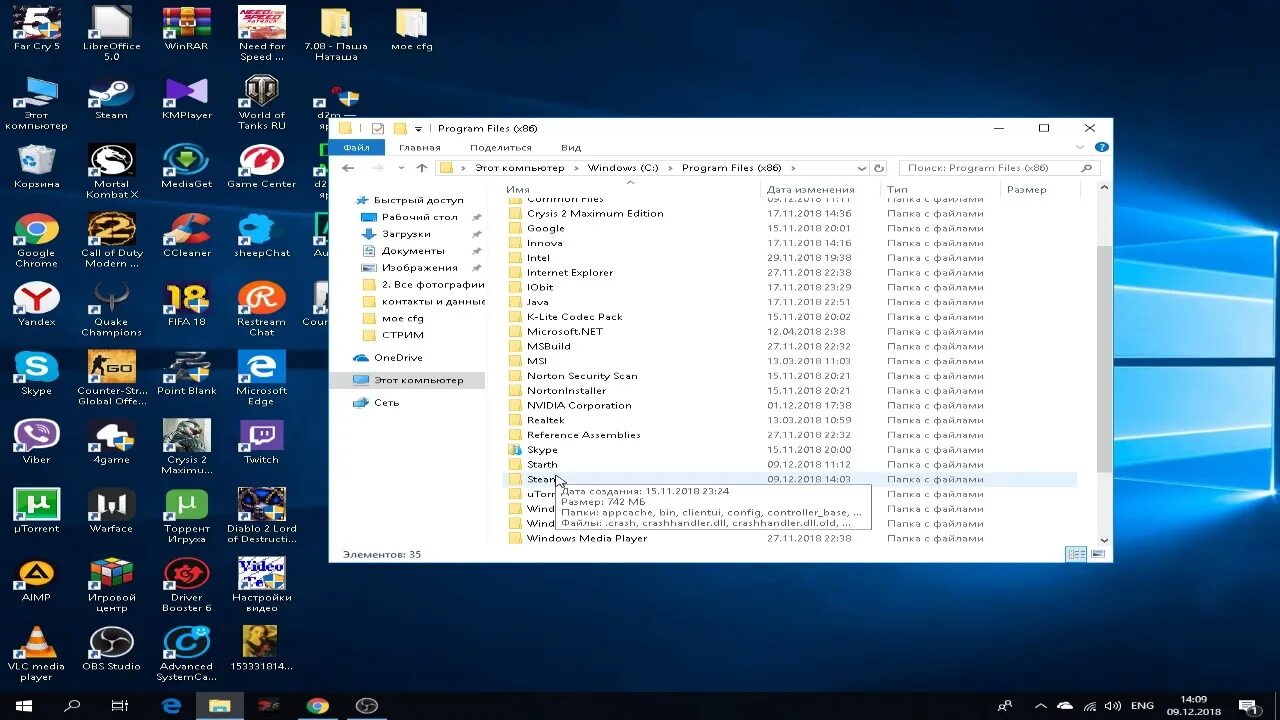The width and height of the screenshot is (1280, 720).
Task: Select OneDrive in navigation pane
Action: pos(398,358)
